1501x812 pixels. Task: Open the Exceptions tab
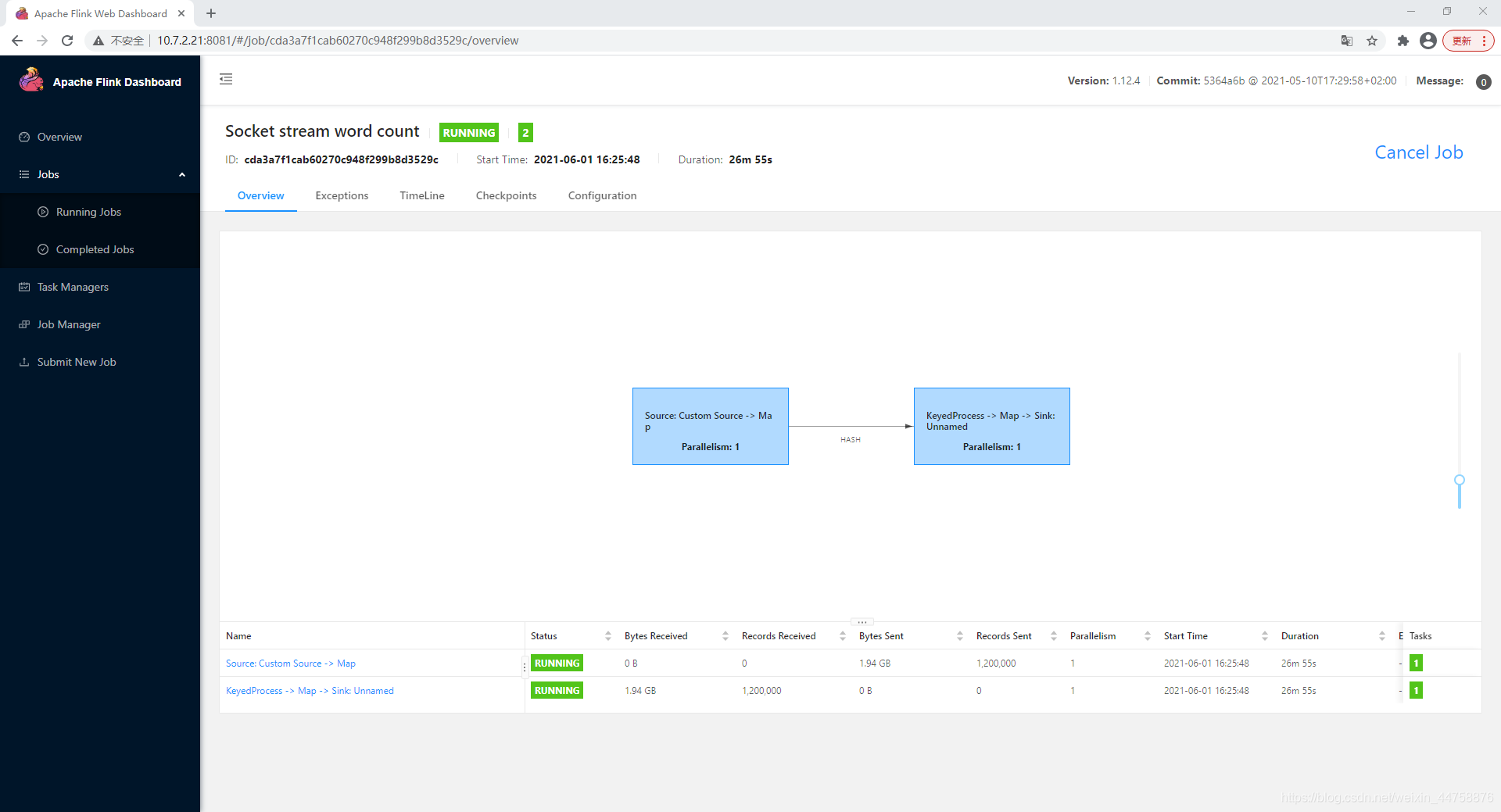[342, 195]
